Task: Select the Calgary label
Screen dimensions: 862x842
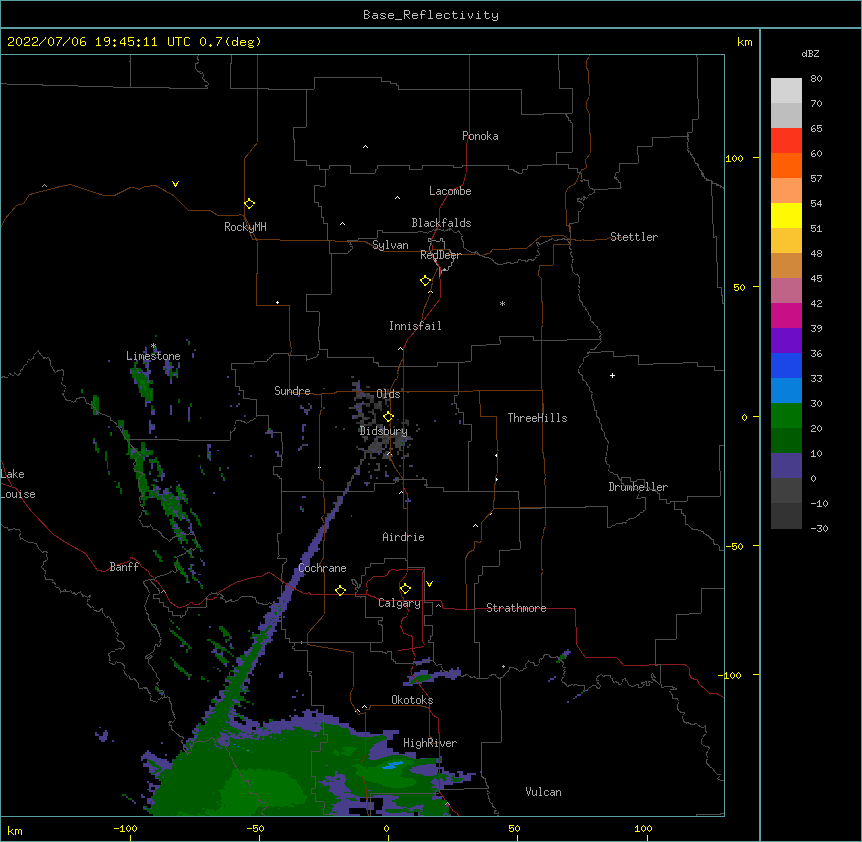Action: (x=399, y=603)
